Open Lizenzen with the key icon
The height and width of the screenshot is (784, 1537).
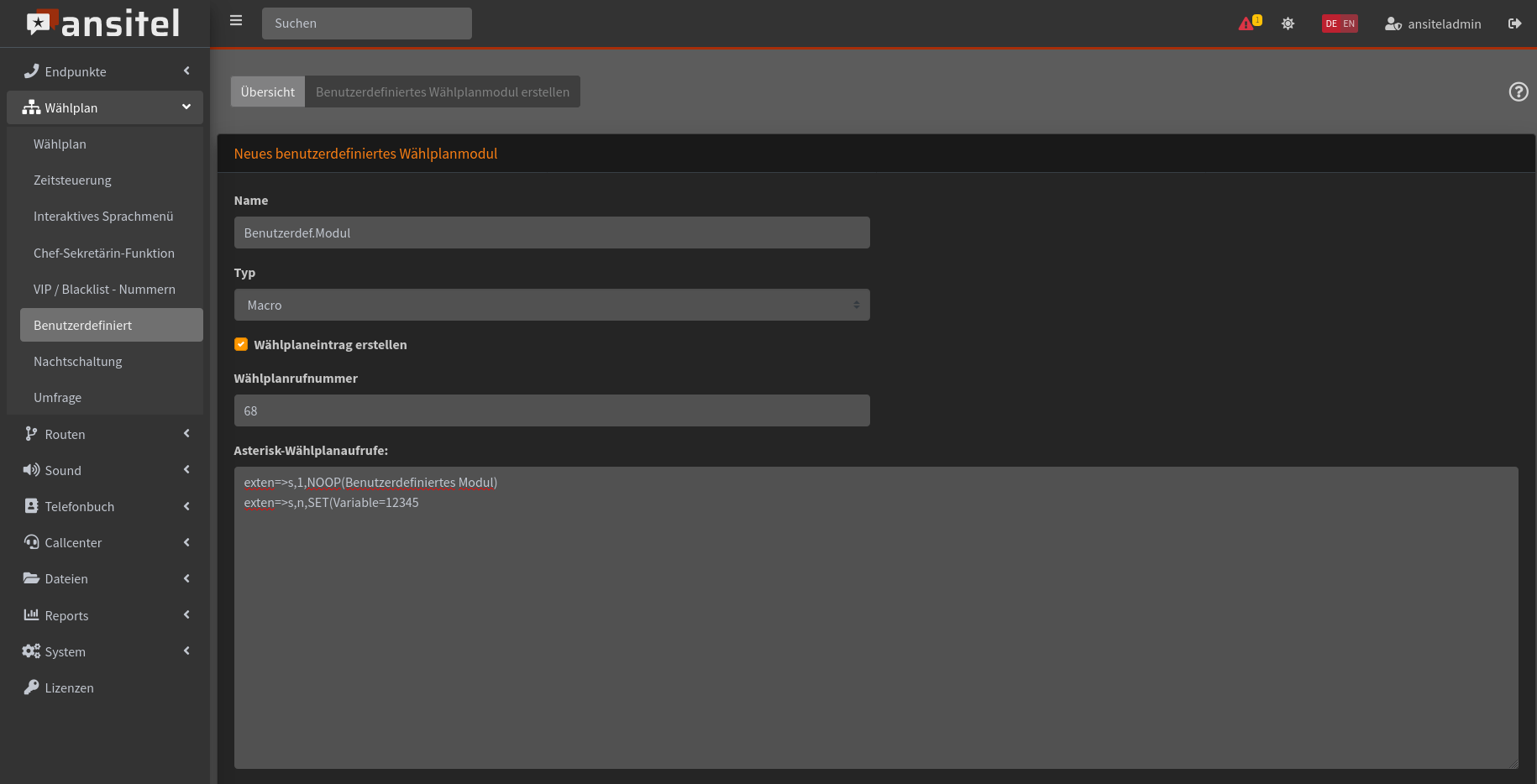point(32,687)
